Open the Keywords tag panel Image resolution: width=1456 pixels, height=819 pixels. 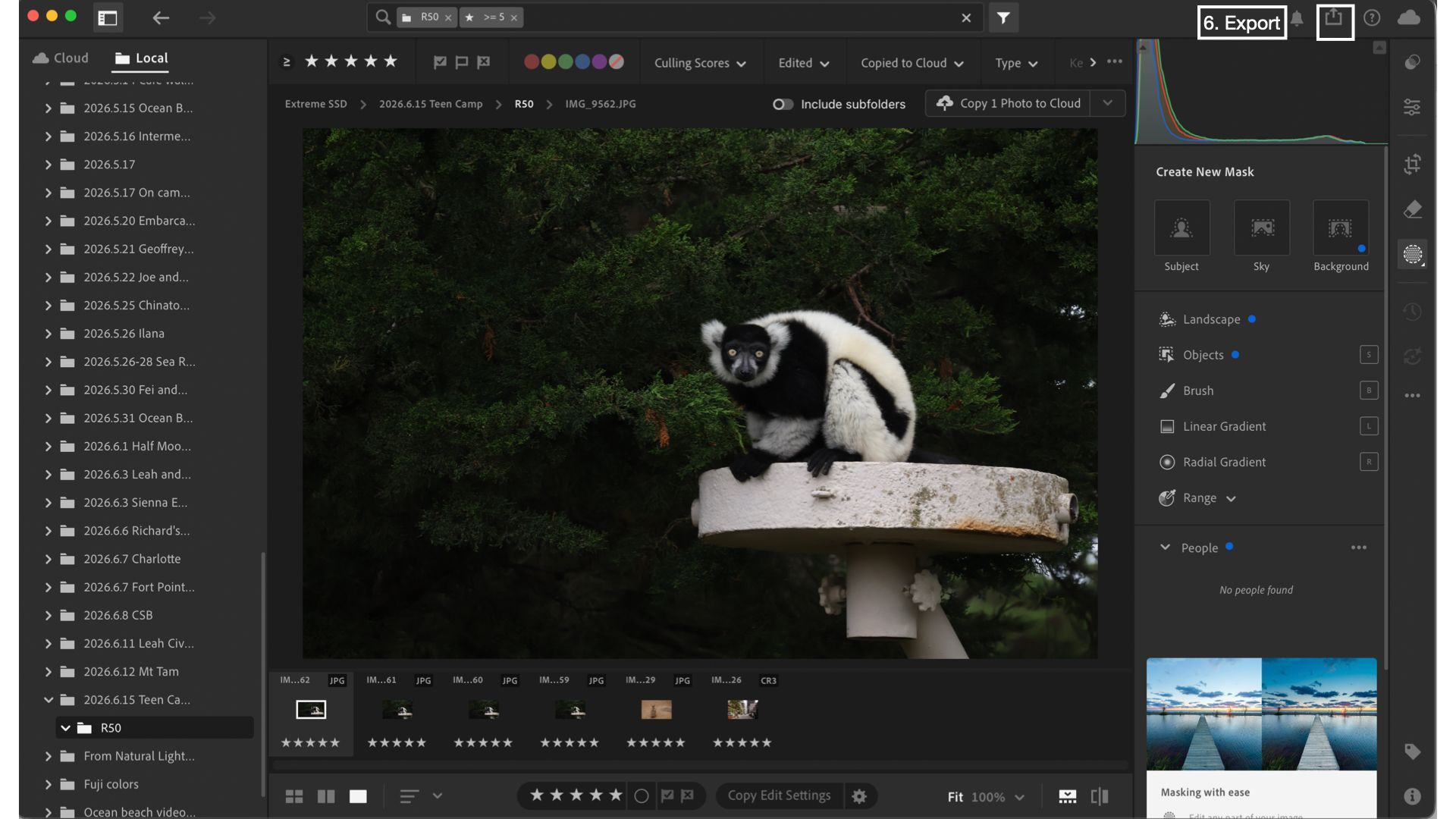point(1412,752)
